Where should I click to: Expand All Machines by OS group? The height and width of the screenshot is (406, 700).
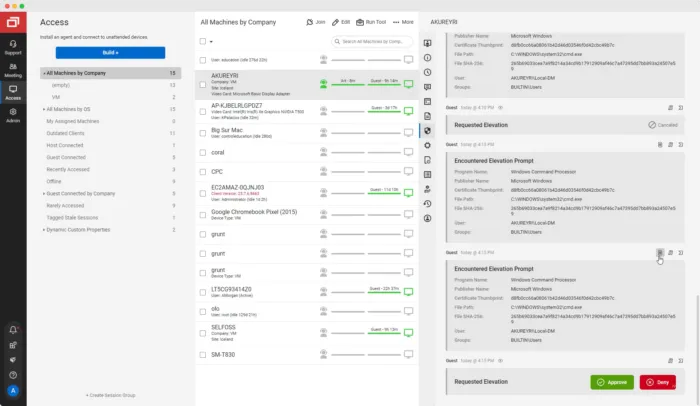point(43,108)
